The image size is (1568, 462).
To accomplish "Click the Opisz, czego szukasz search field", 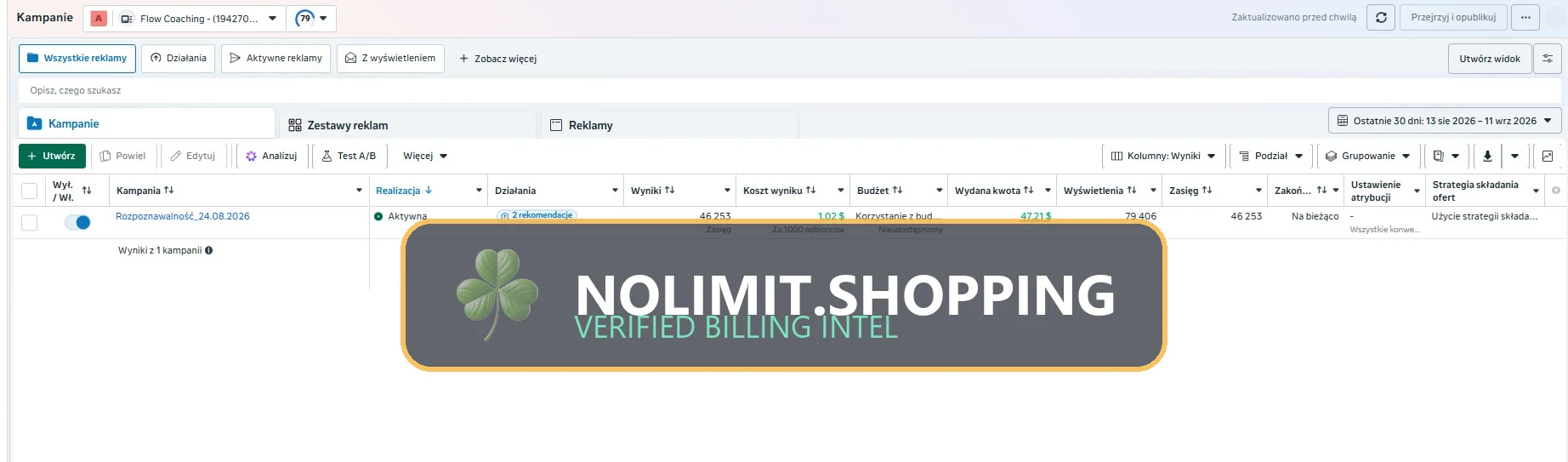I will pos(790,90).
